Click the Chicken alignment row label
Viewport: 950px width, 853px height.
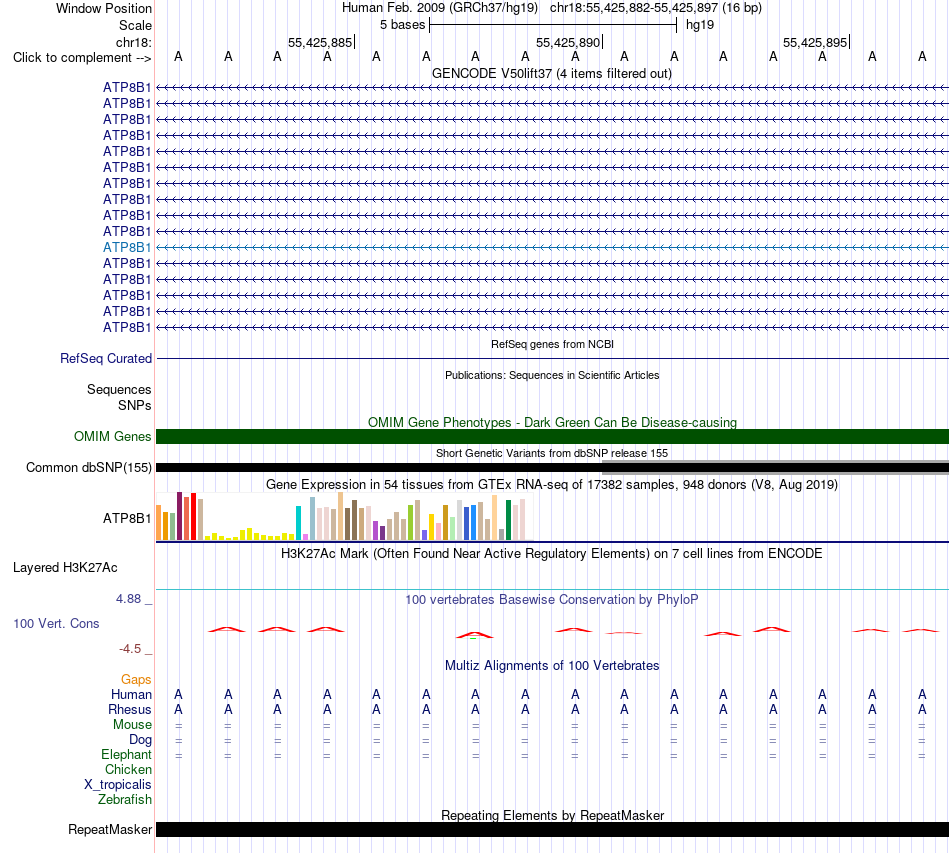(x=128, y=769)
